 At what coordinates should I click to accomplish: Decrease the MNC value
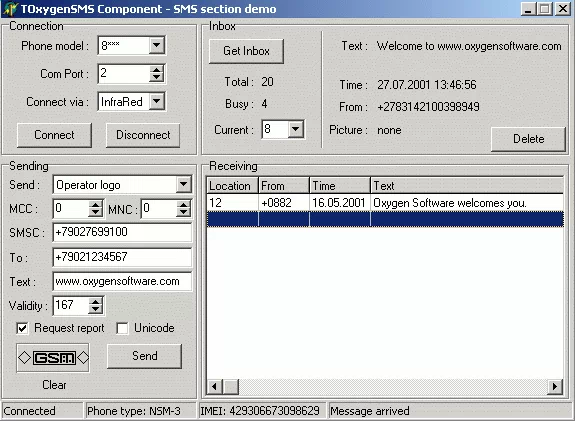[183, 213]
